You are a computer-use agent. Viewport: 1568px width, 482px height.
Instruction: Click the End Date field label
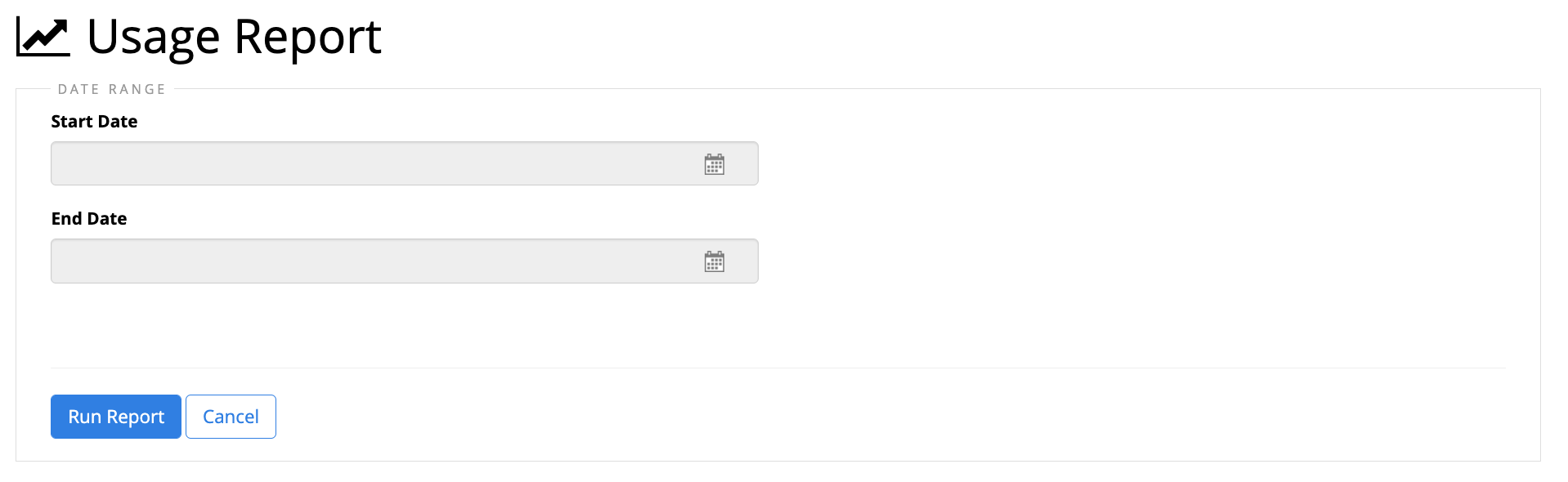pos(89,219)
